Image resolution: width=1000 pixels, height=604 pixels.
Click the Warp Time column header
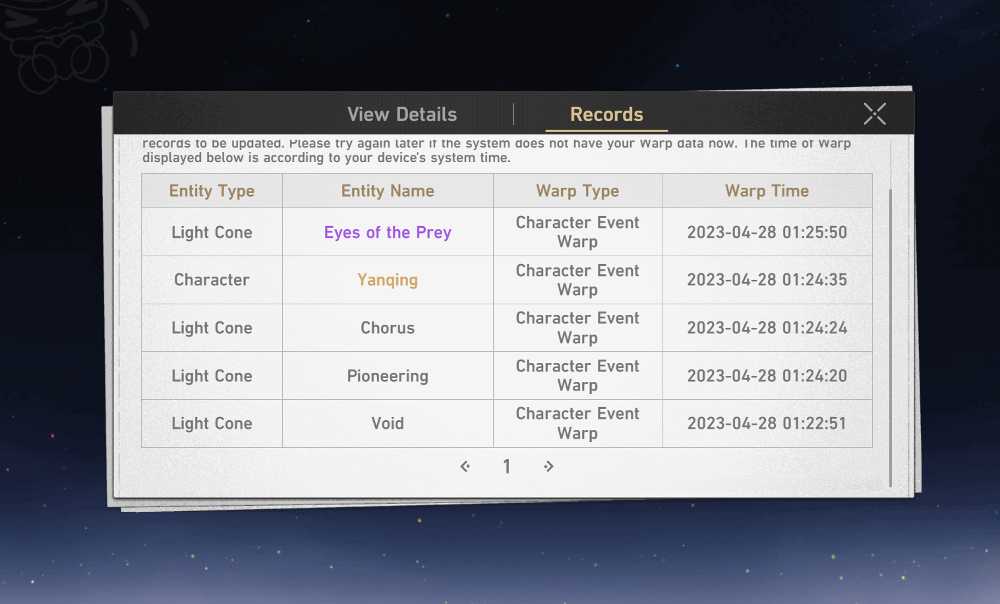tap(767, 191)
